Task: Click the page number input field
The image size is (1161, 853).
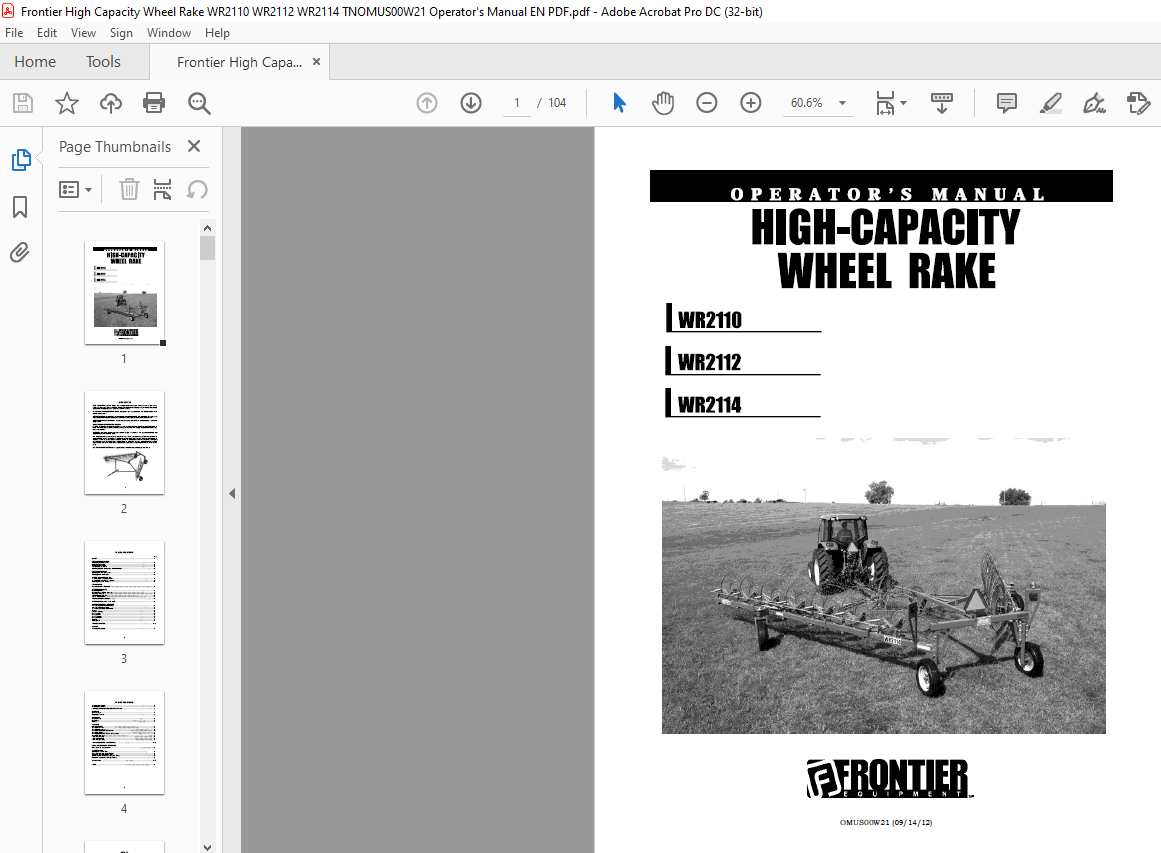Action: coord(517,103)
